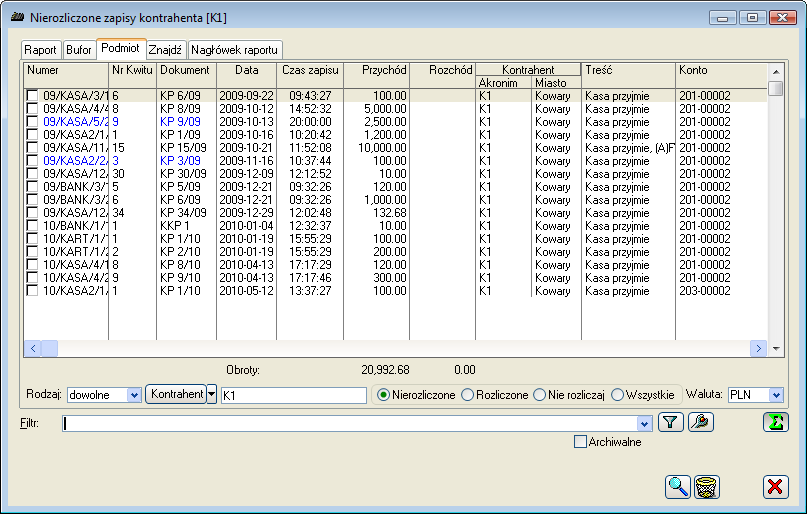Click the Miasto sub-column header
Screen dimensions: 807x514
(x=556, y=82)
